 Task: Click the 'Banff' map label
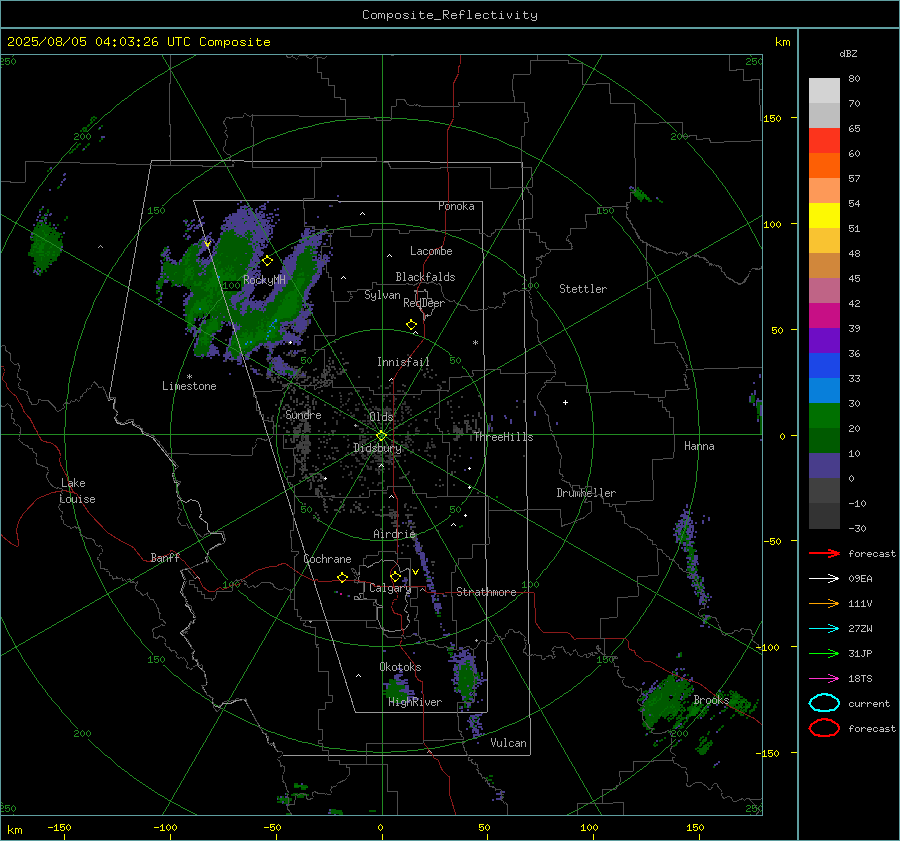pyautogui.click(x=165, y=557)
